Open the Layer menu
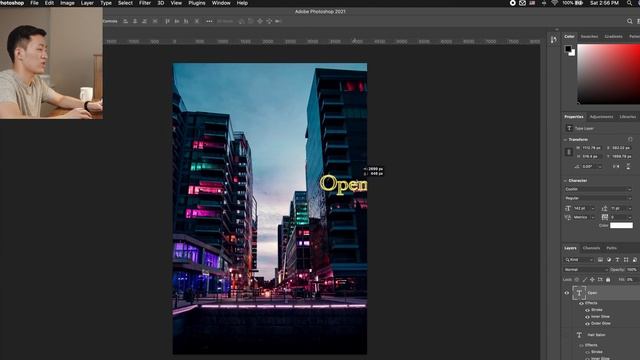Screen dimensions: 640x360 pos(87,3)
